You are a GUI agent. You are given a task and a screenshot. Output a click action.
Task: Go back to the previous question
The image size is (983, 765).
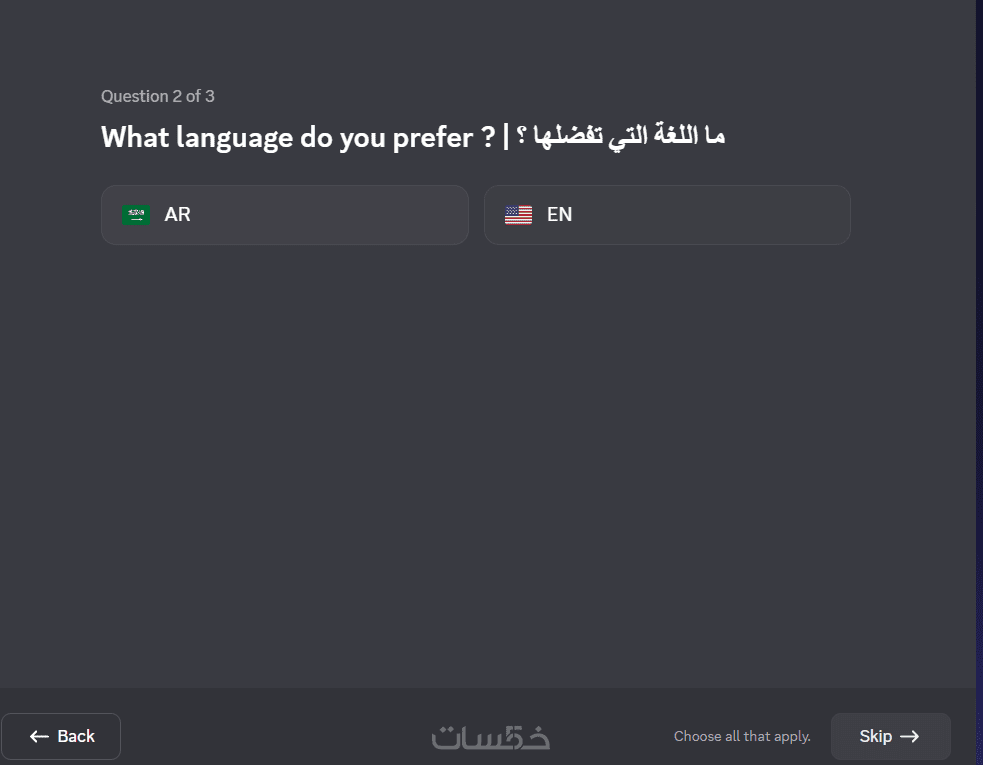click(x=61, y=737)
